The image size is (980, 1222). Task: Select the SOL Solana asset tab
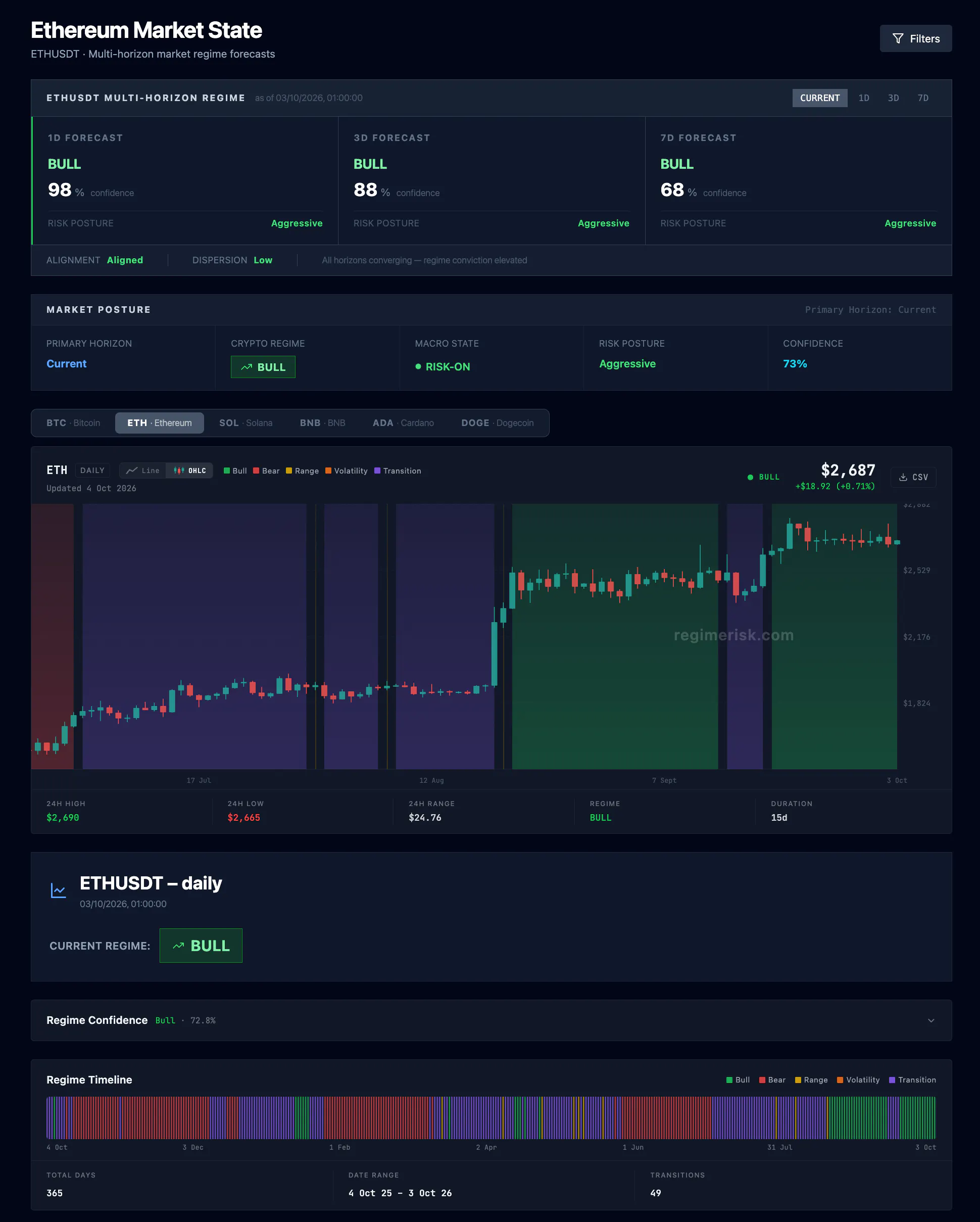pyautogui.click(x=246, y=423)
